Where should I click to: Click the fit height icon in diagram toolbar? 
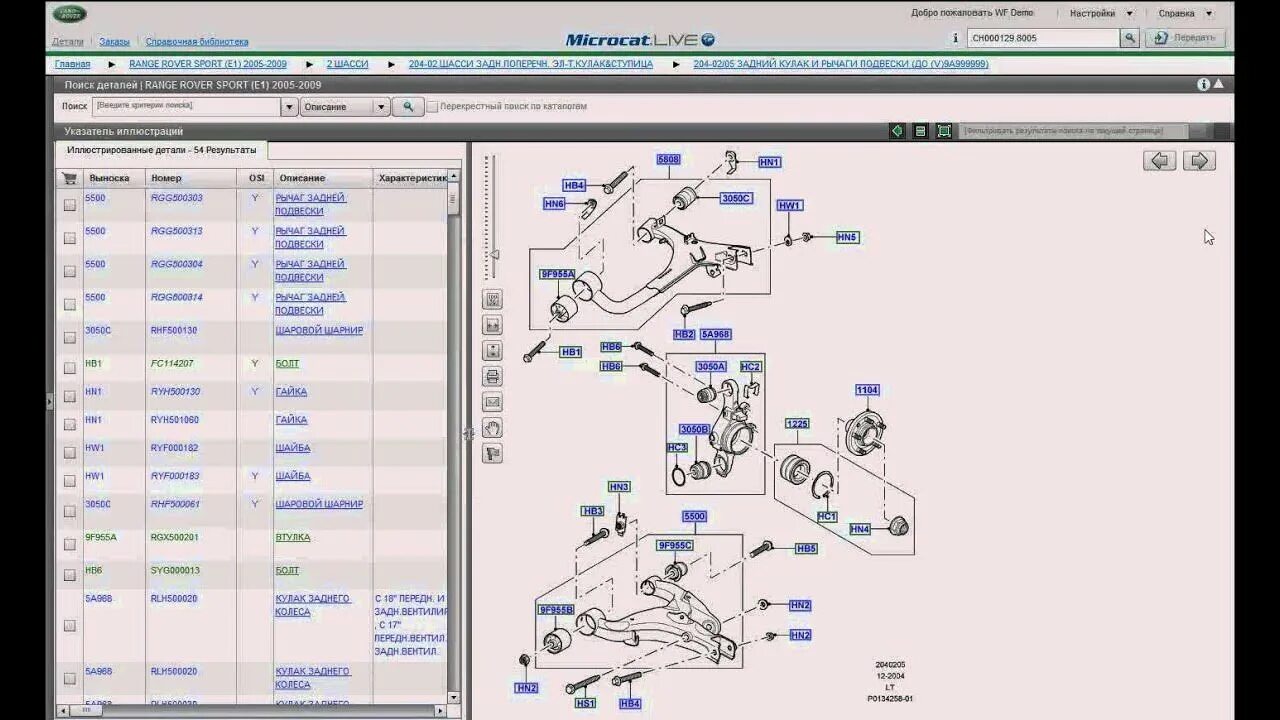click(492, 351)
